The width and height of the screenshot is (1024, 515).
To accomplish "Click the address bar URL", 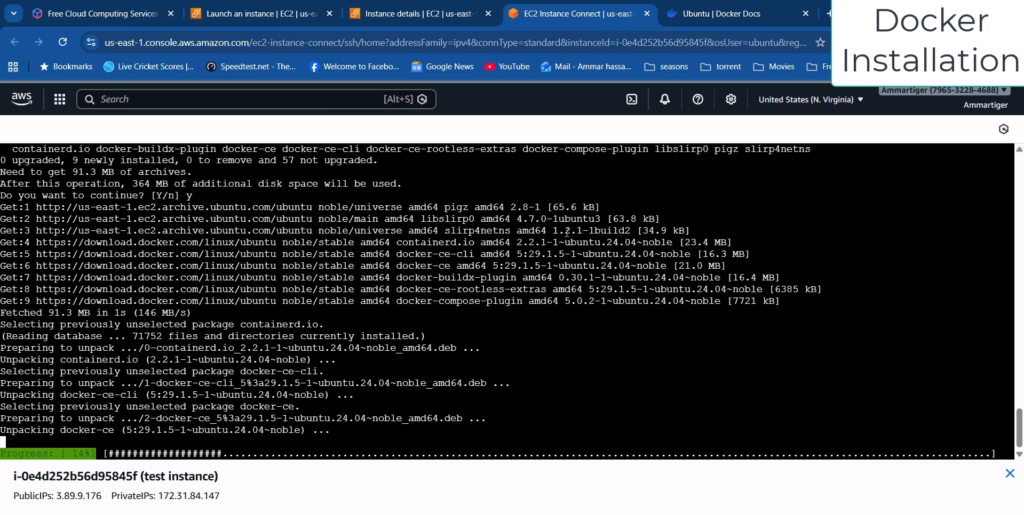I will pyautogui.click(x=455, y=42).
